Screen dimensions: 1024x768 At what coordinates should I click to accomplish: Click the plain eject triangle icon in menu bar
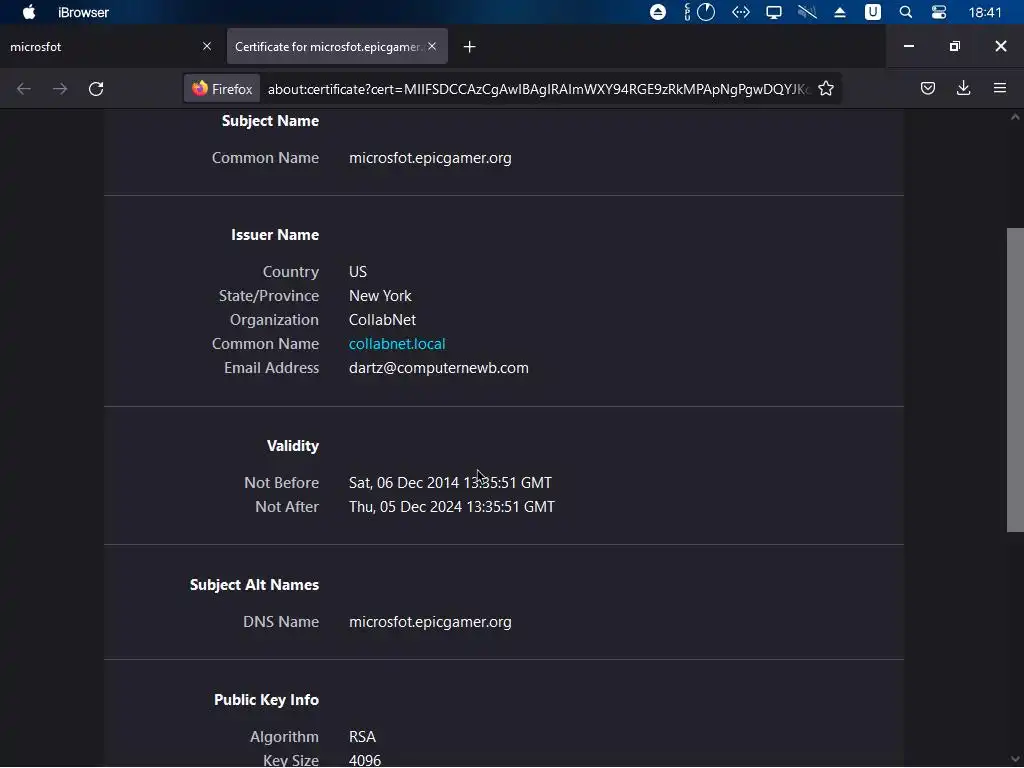coord(840,12)
